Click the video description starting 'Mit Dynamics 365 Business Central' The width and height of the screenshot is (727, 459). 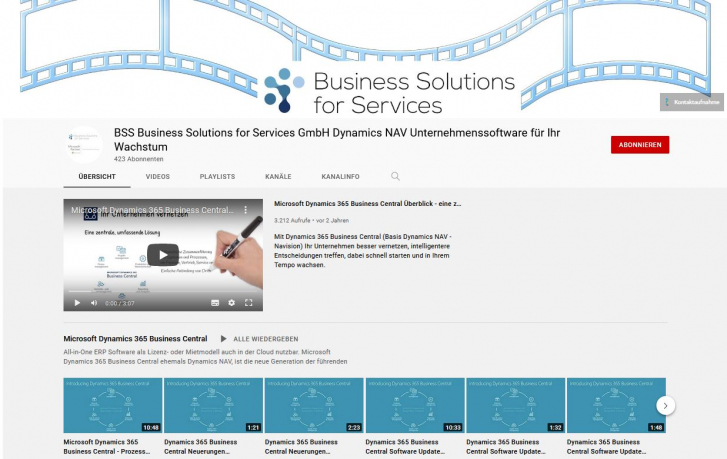(363, 251)
